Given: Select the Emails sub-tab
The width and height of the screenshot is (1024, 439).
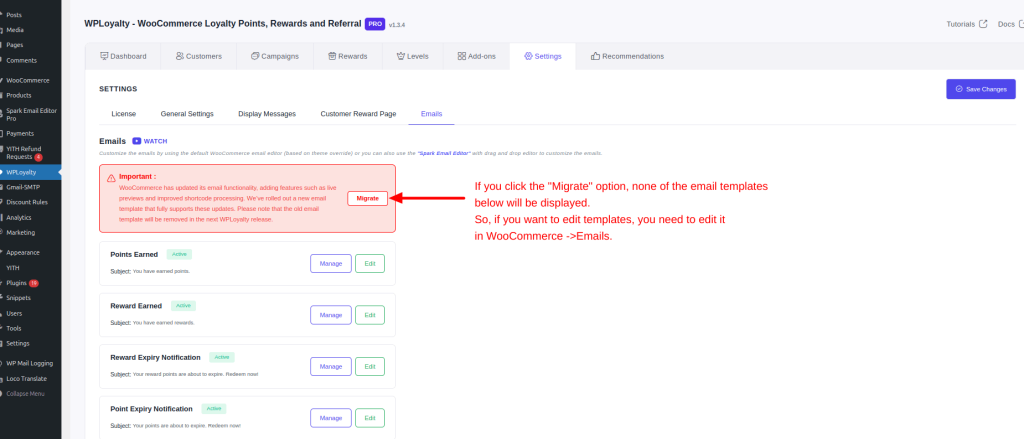Looking at the screenshot, I should point(432,114).
